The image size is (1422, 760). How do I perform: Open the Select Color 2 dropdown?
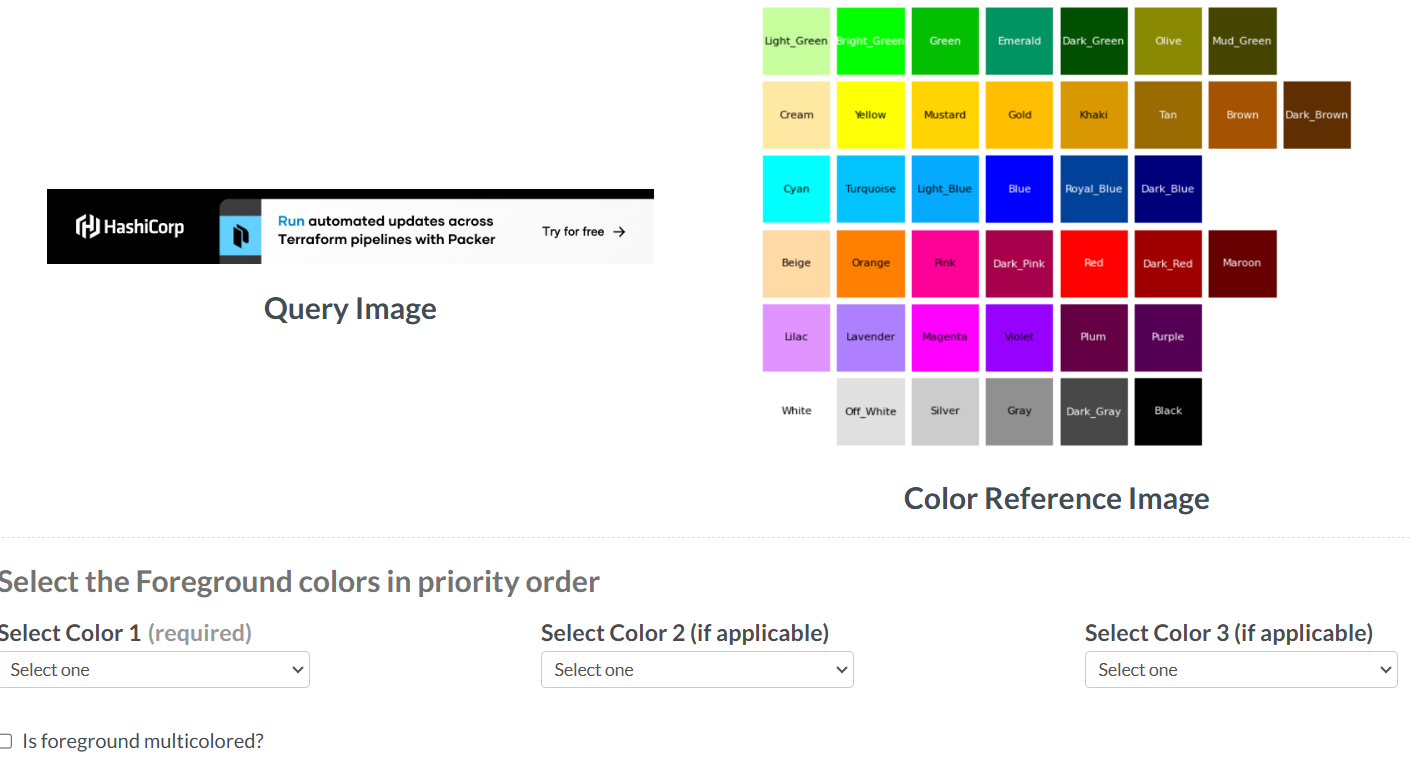click(x=697, y=670)
